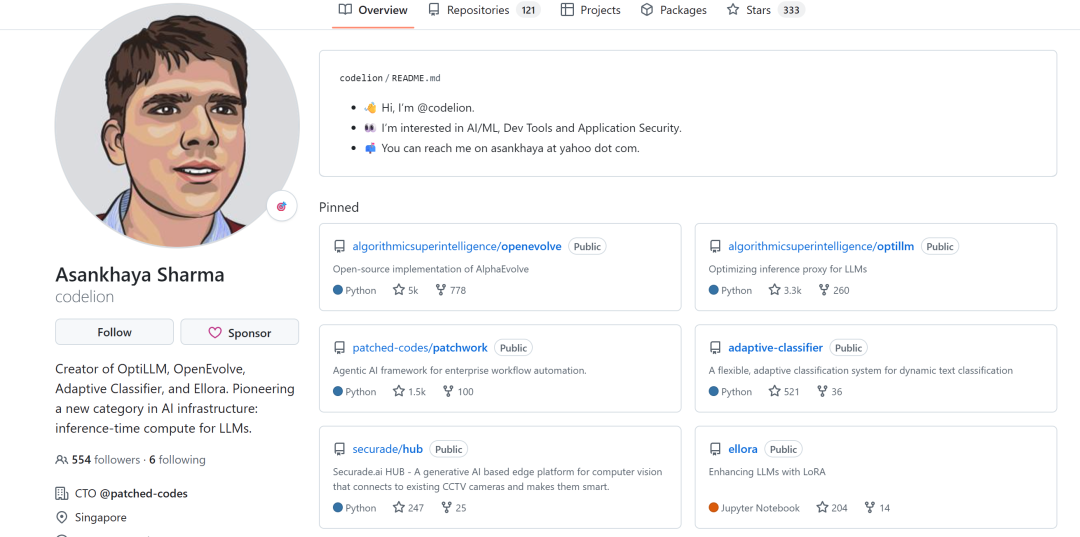Click the people icon next to followers
The image size is (1080, 537).
(62, 460)
